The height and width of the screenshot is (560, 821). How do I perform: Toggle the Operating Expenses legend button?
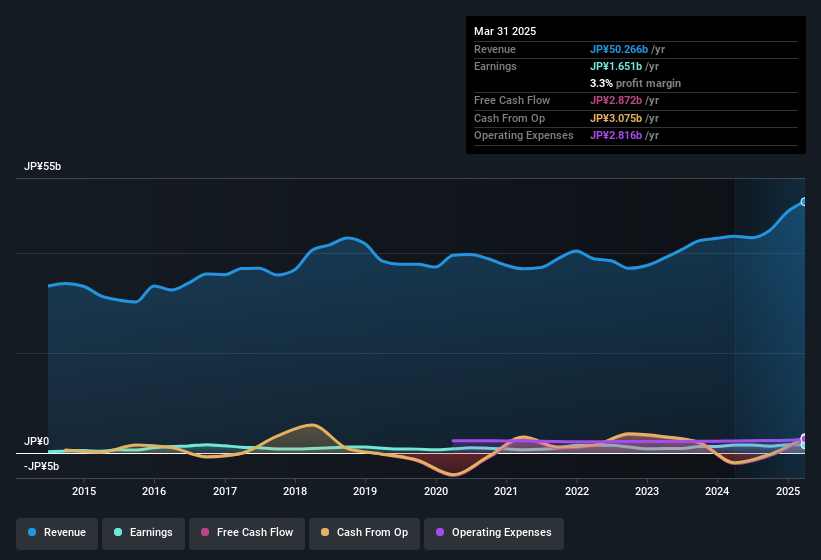point(494,533)
